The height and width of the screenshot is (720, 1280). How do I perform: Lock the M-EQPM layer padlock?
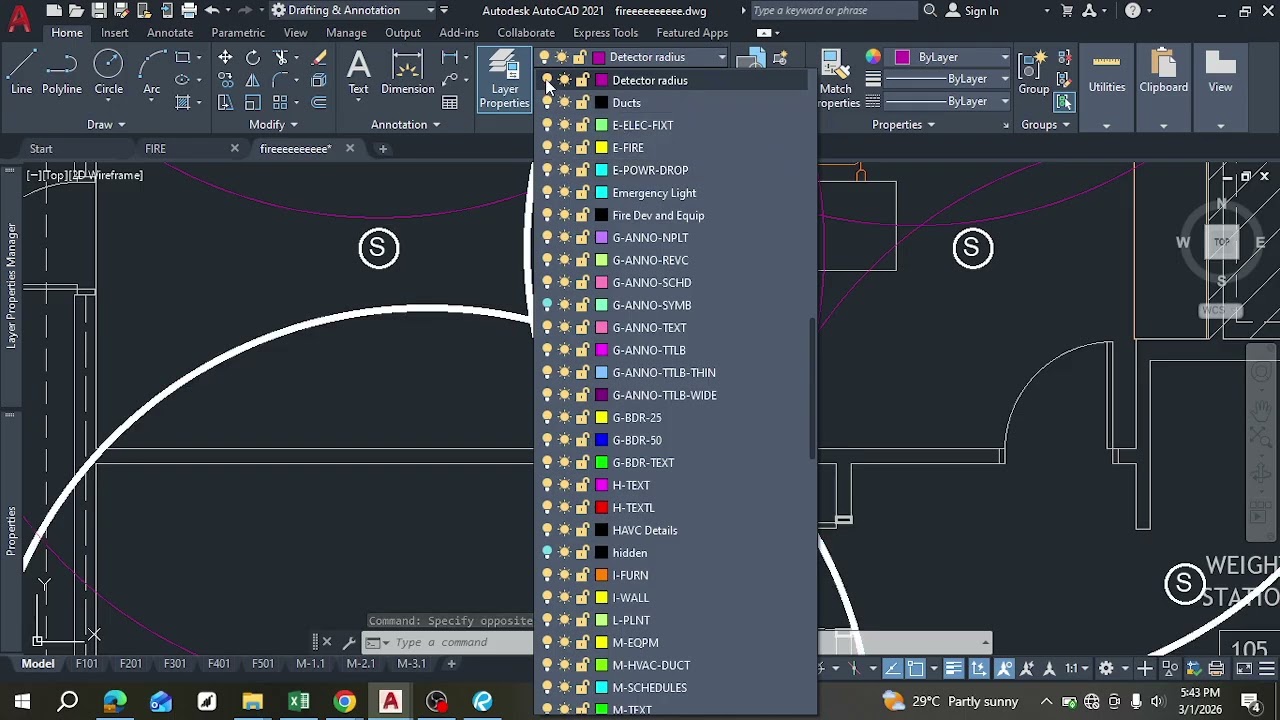click(582, 642)
